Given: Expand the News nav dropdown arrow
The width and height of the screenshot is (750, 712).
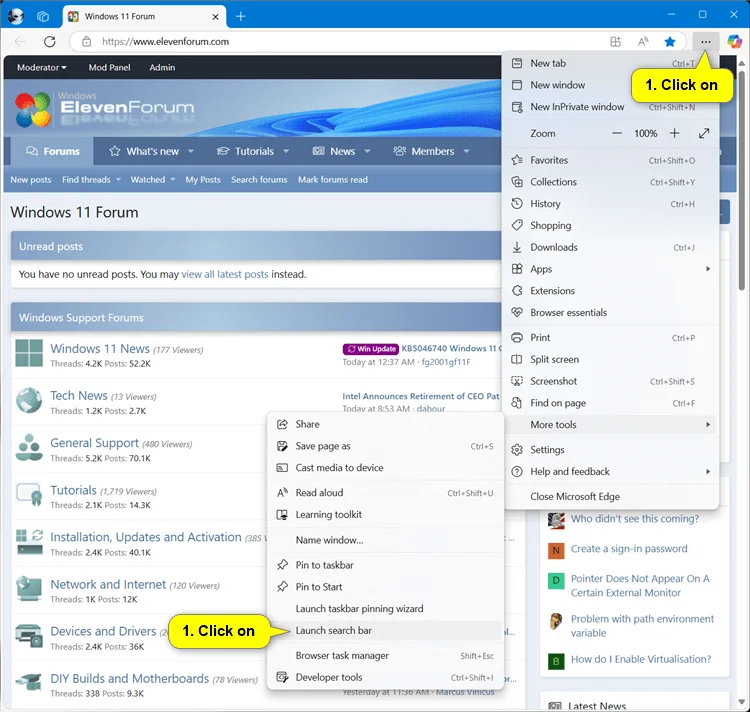Looking at the screenshot, I should [x=367, y=151].
